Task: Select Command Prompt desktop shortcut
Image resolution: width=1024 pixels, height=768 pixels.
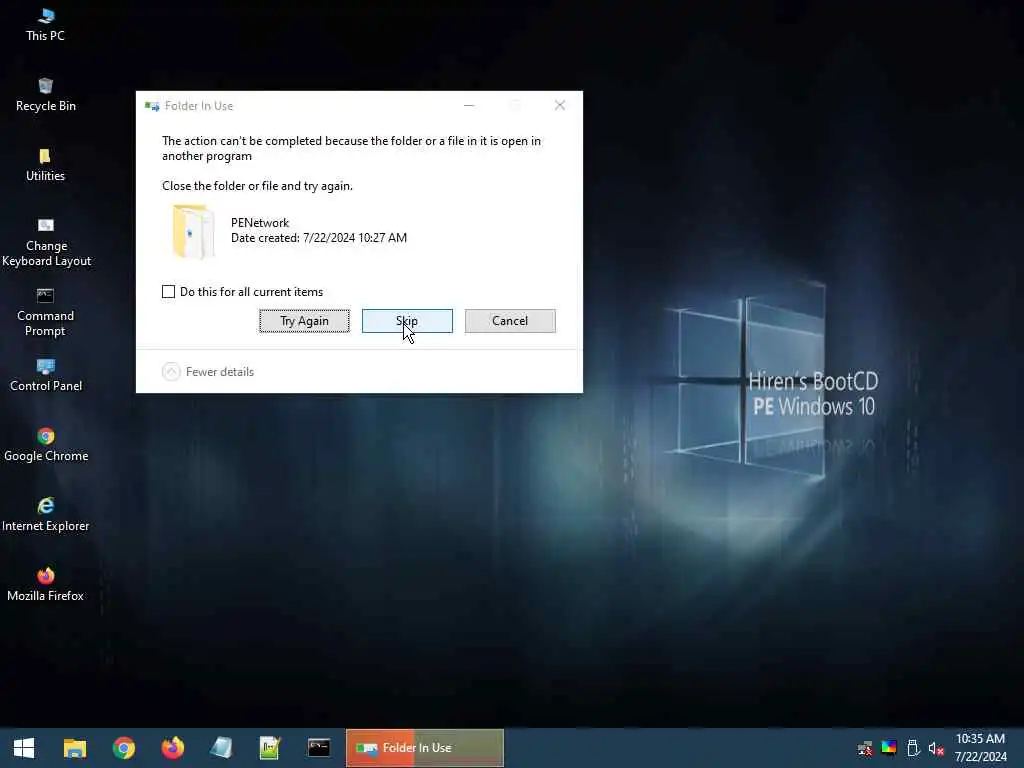Action: tap(45, 313)
